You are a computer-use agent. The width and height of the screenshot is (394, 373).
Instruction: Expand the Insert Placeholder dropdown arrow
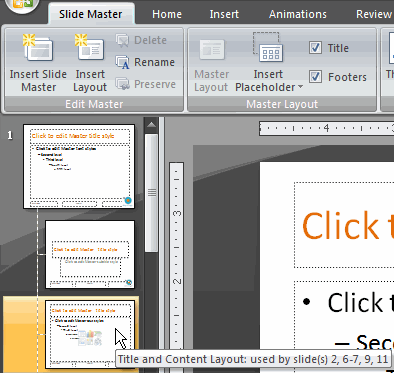(300, 87)
